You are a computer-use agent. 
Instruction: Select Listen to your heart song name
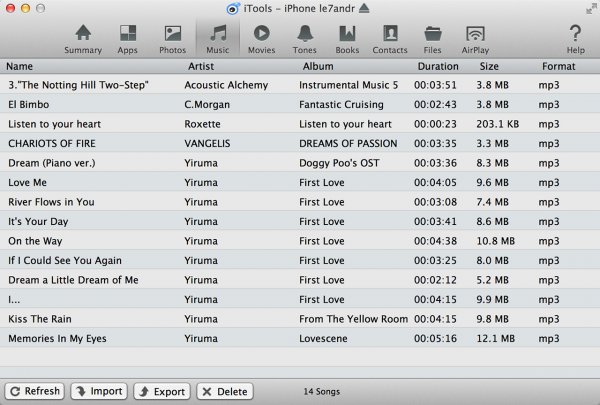tap(55, 124)
